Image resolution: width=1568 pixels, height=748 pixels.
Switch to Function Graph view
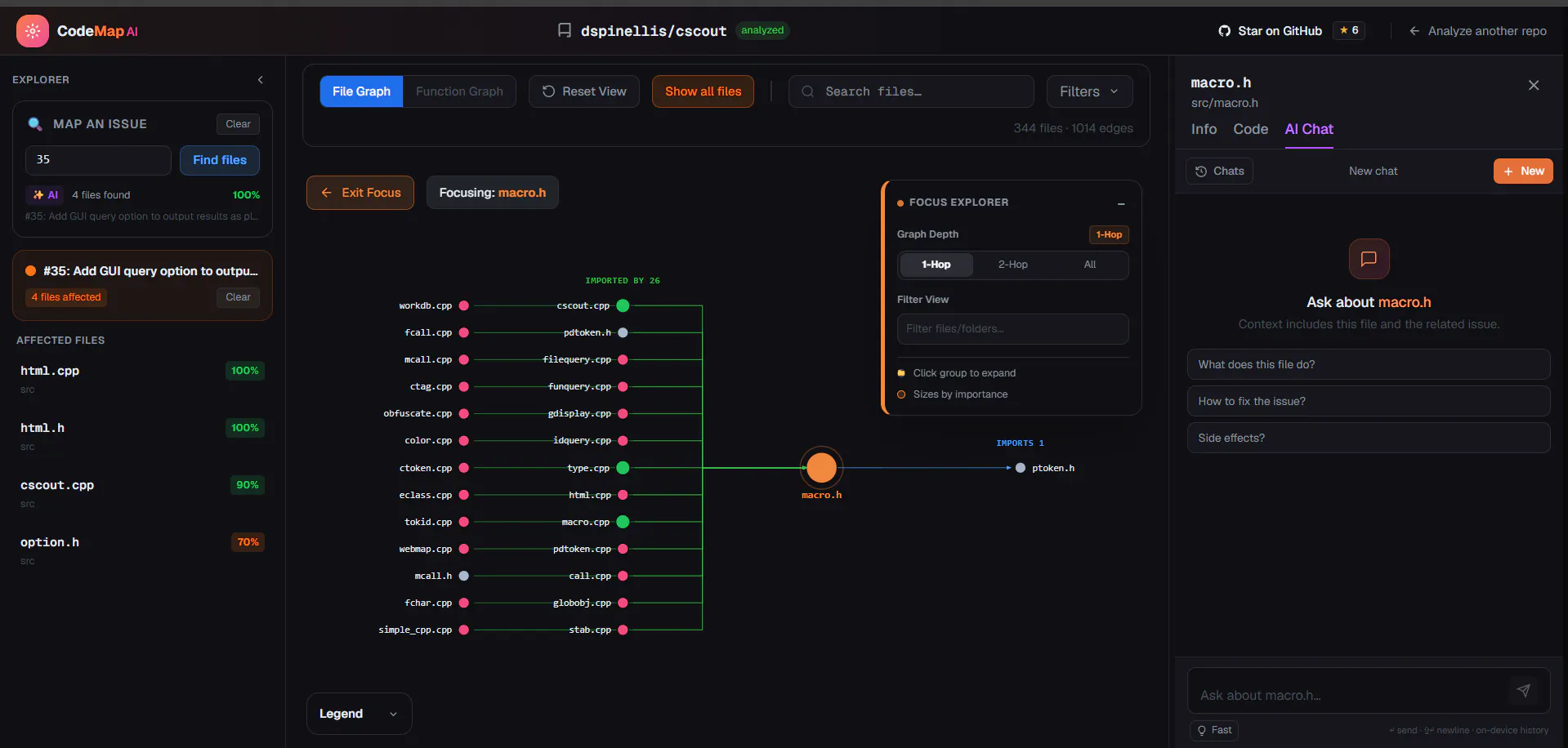pos(459,91)
